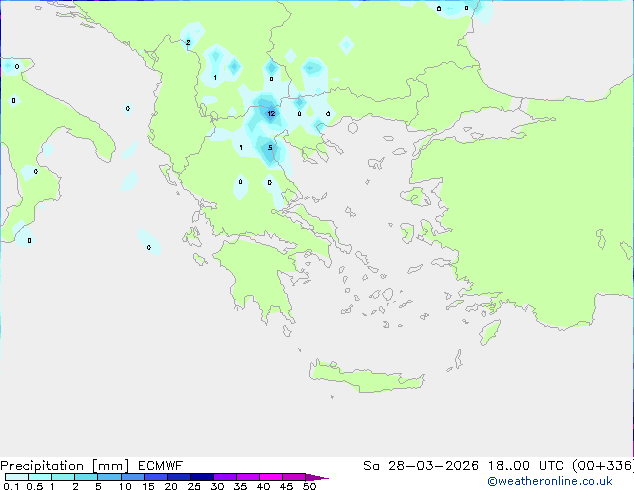634x490 pixels.
Task: Select the purple 30–35 legend swatch
Action: click(x=228, y=477)
